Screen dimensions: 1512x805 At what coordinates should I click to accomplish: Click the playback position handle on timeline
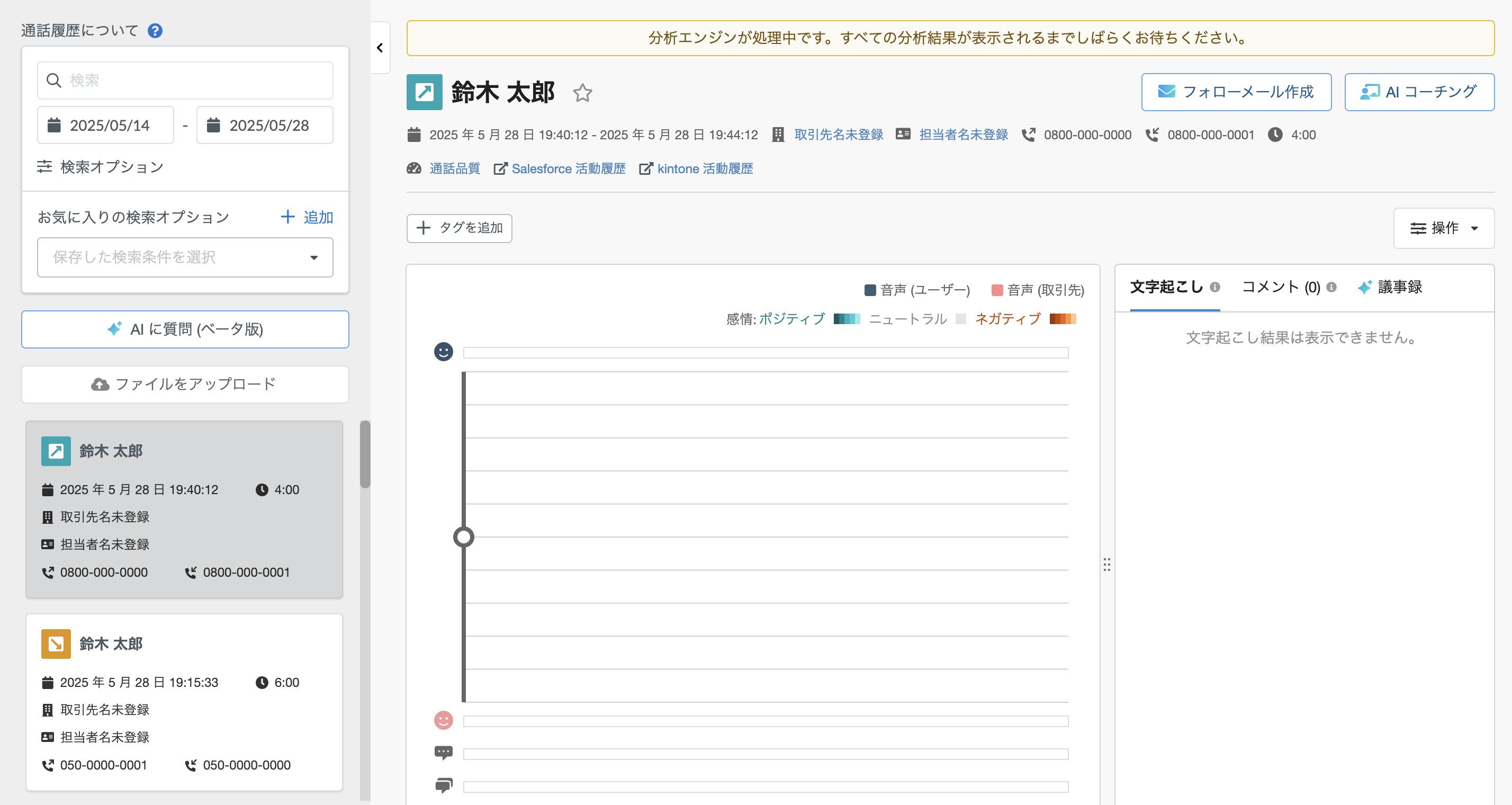[x=464, y=536]
